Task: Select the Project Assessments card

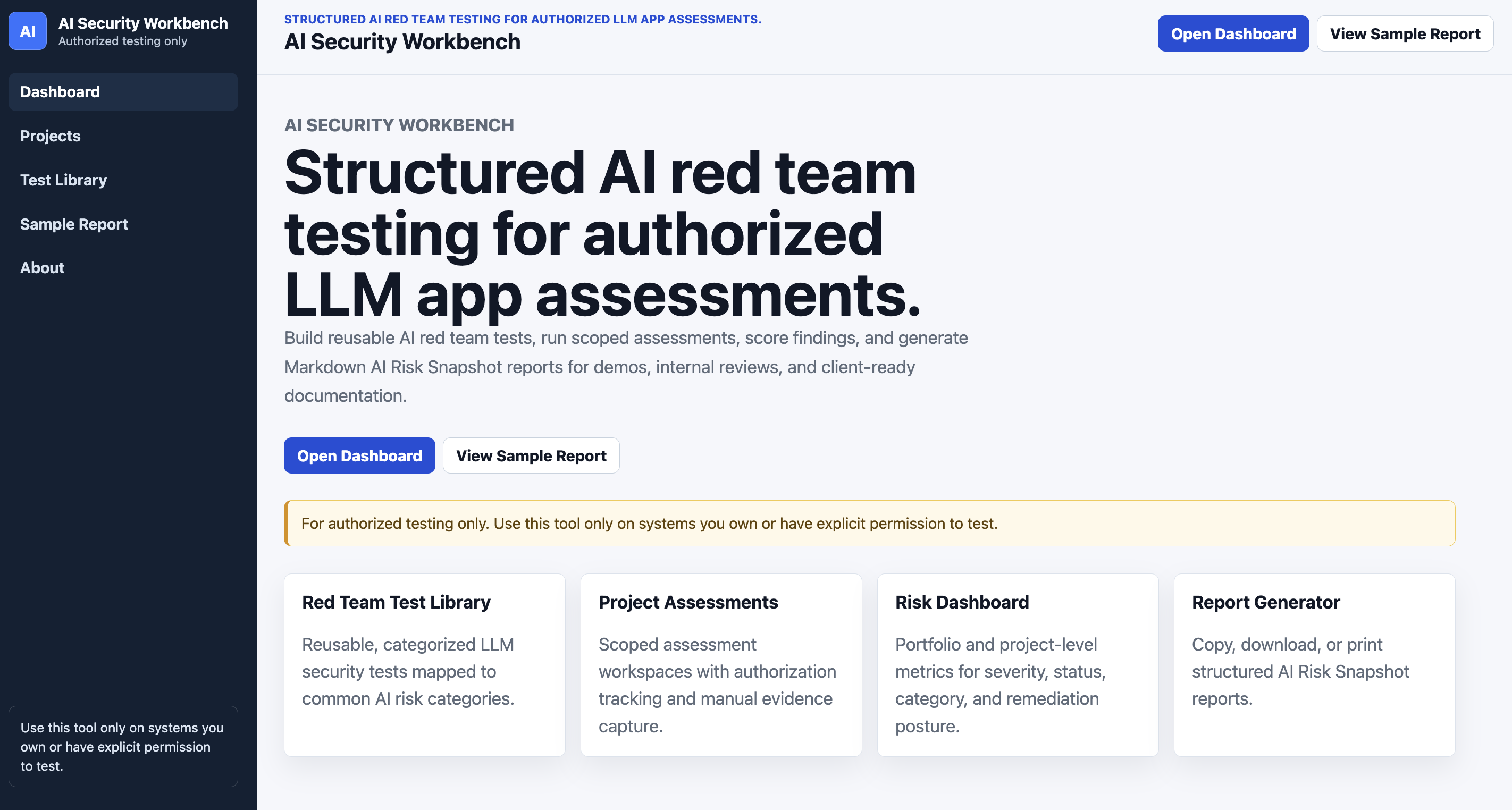Action: coord(721,665)
